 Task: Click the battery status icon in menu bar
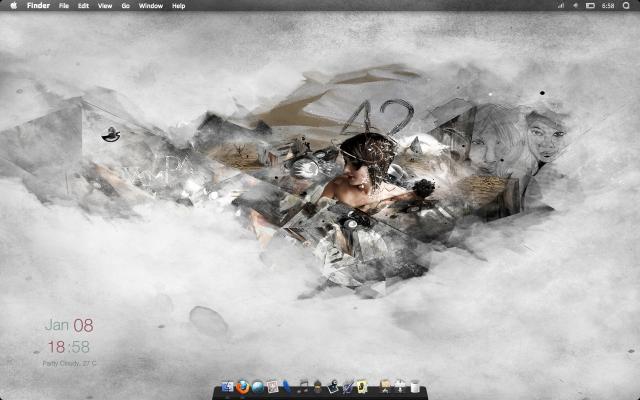590,6
